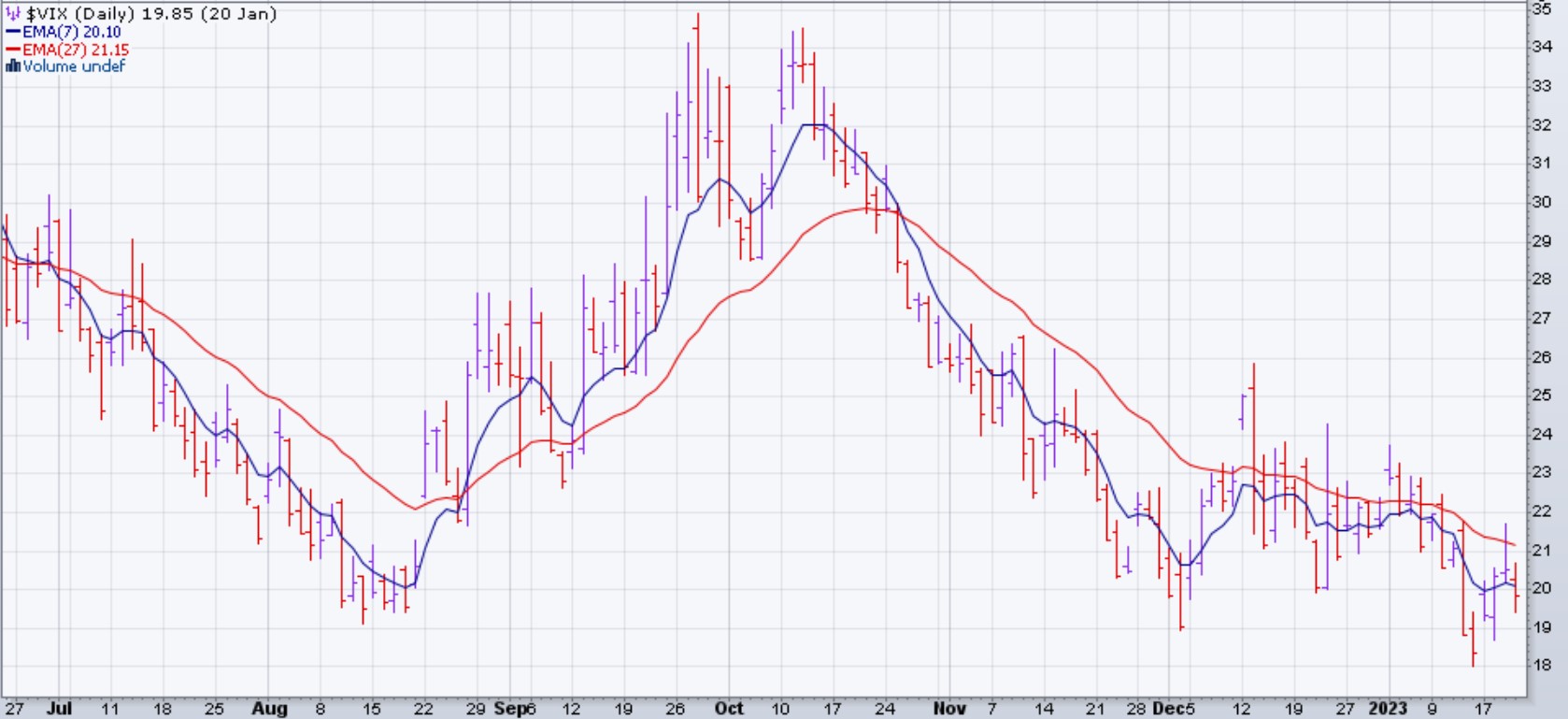
Task: Click the blue line marker before EMA(7)
Action: pos(13,32)
